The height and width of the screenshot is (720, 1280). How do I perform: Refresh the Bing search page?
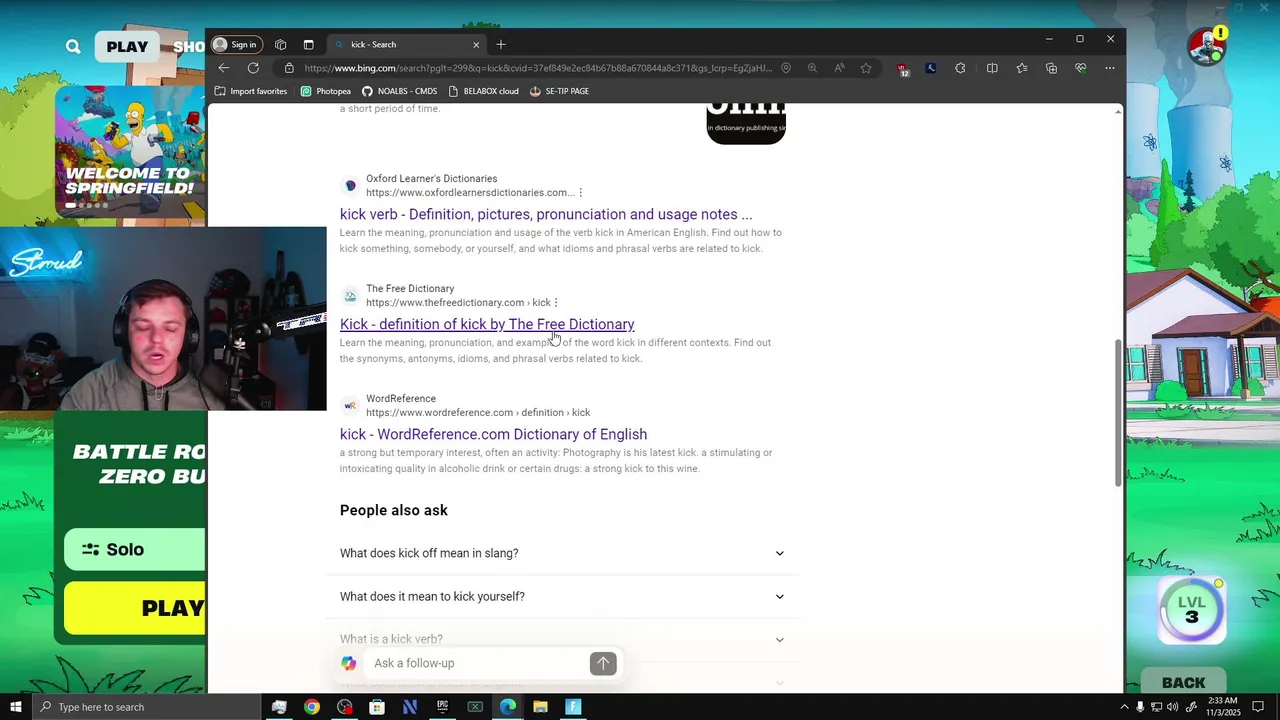(253, 68)
